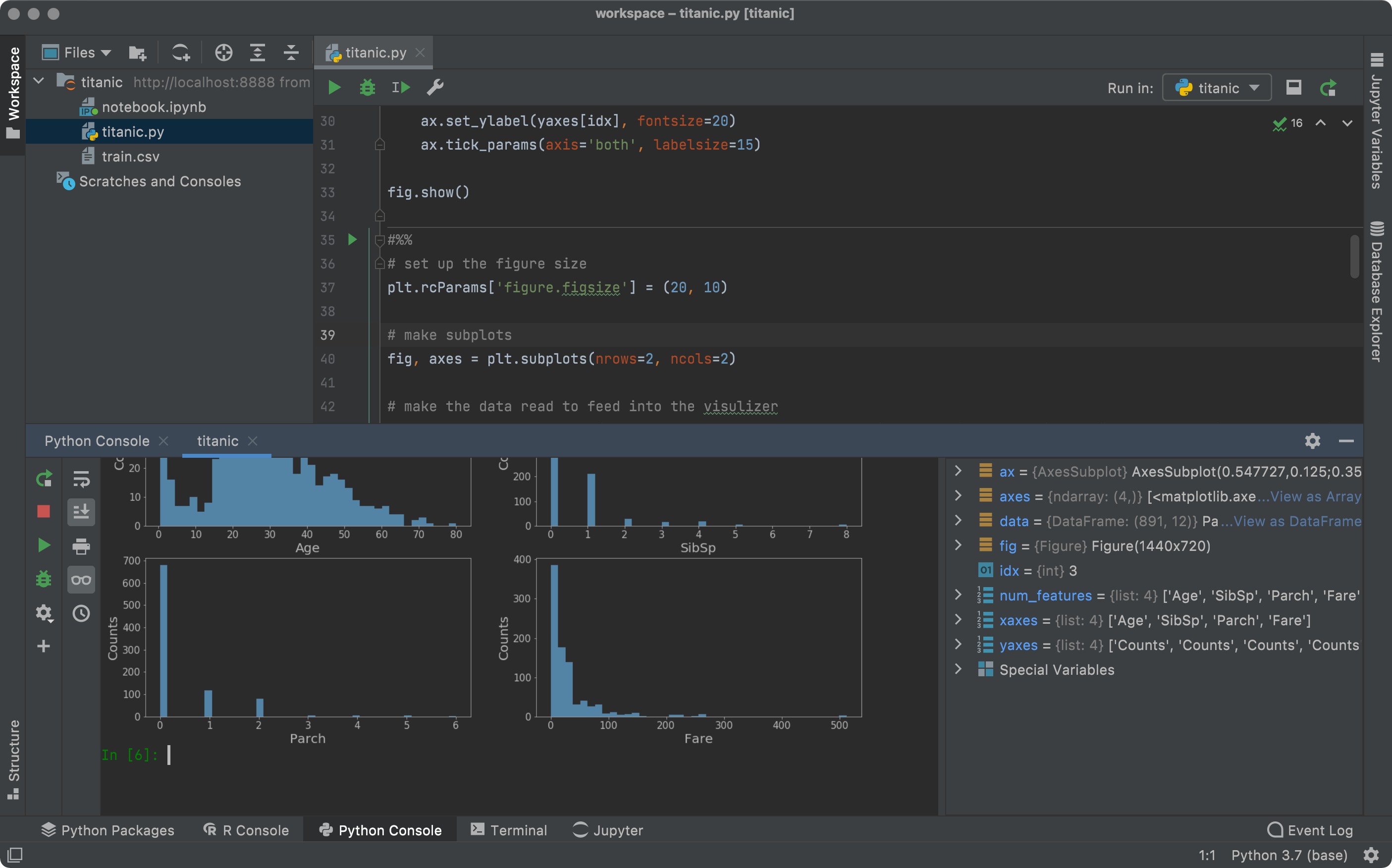Open the Run in titanic kernel dropdown

(x=1216, y=87)
